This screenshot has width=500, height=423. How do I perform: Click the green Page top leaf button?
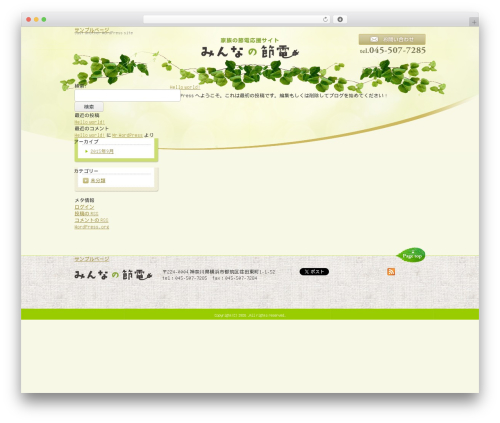click(411, 255)
